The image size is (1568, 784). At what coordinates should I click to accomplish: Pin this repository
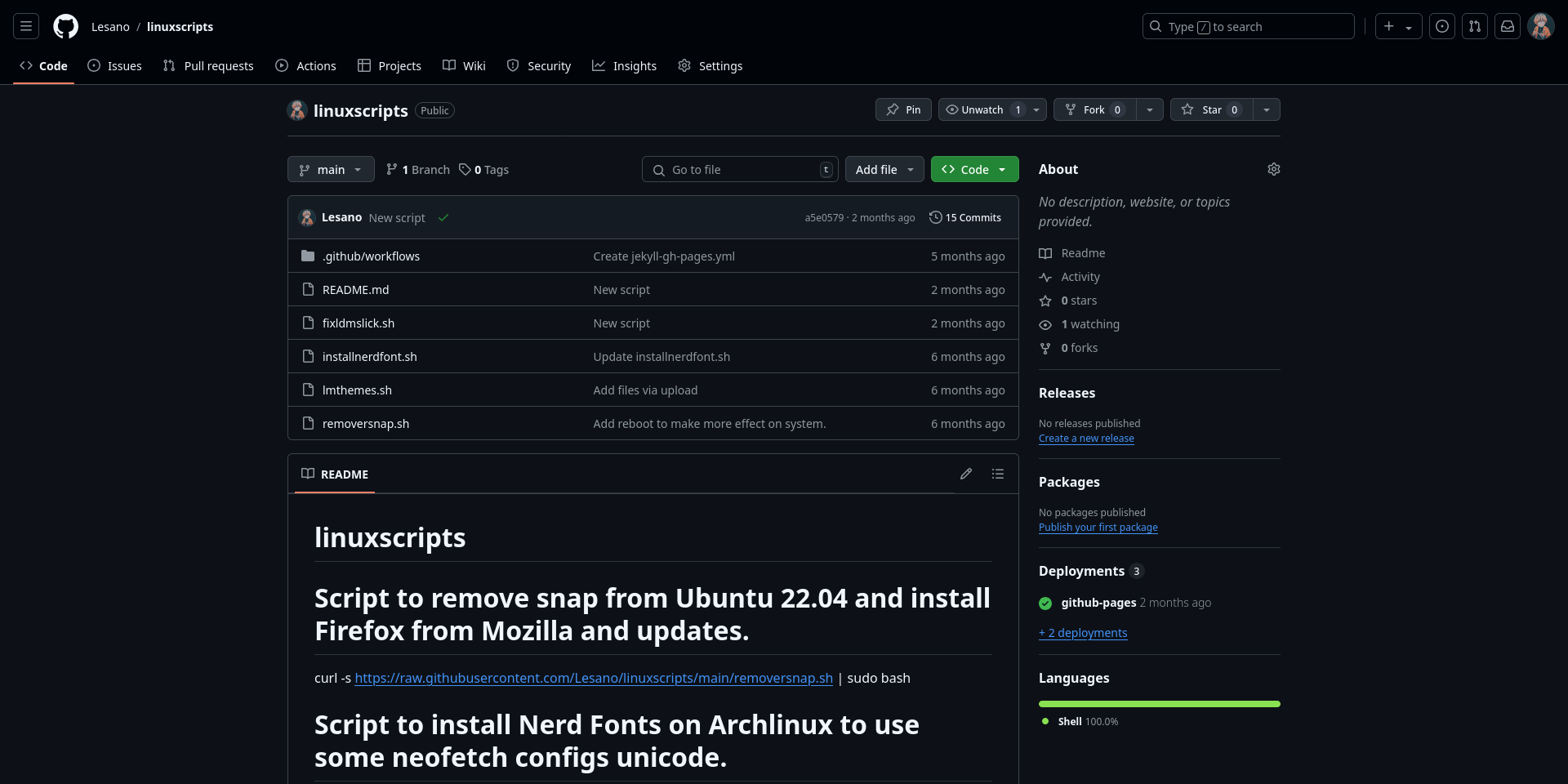(x=903, y=109)
